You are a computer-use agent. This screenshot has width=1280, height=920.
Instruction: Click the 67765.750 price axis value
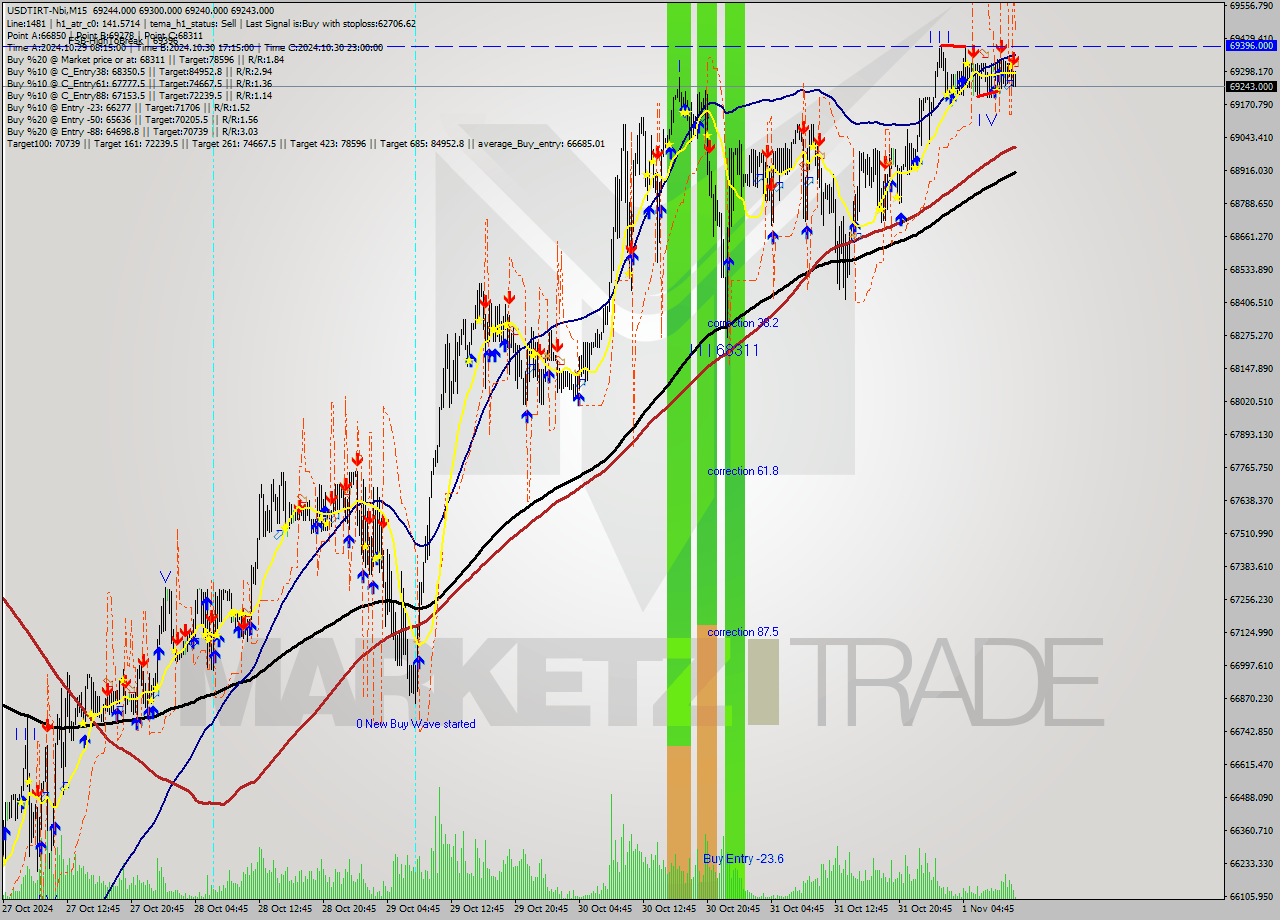1251,467
